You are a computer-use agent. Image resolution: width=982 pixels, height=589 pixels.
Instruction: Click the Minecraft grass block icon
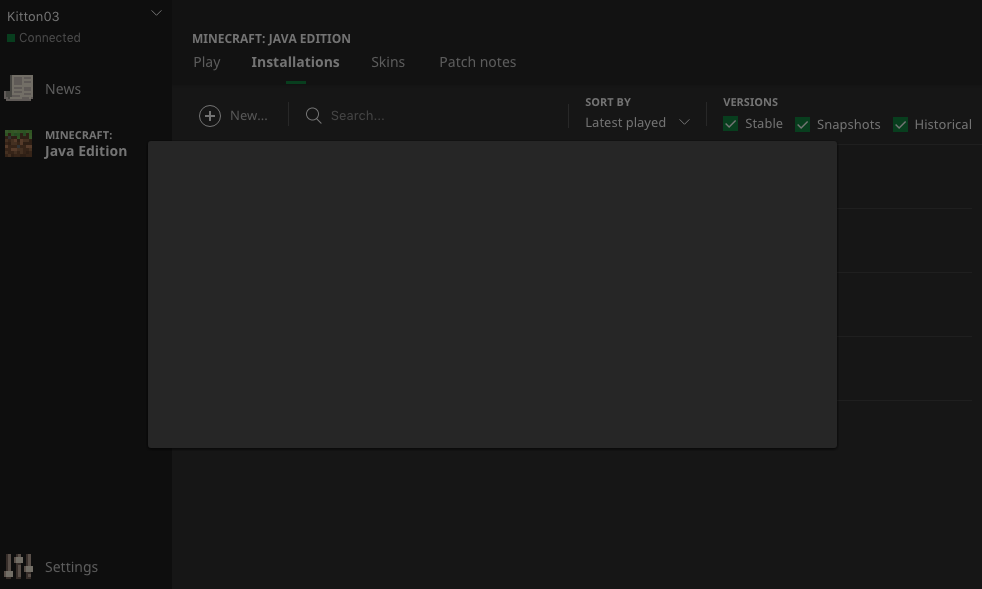[18, 144]
